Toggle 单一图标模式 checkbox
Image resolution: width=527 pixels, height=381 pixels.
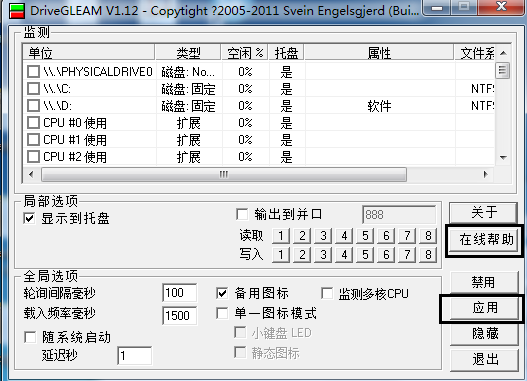(x=222, y=313)
